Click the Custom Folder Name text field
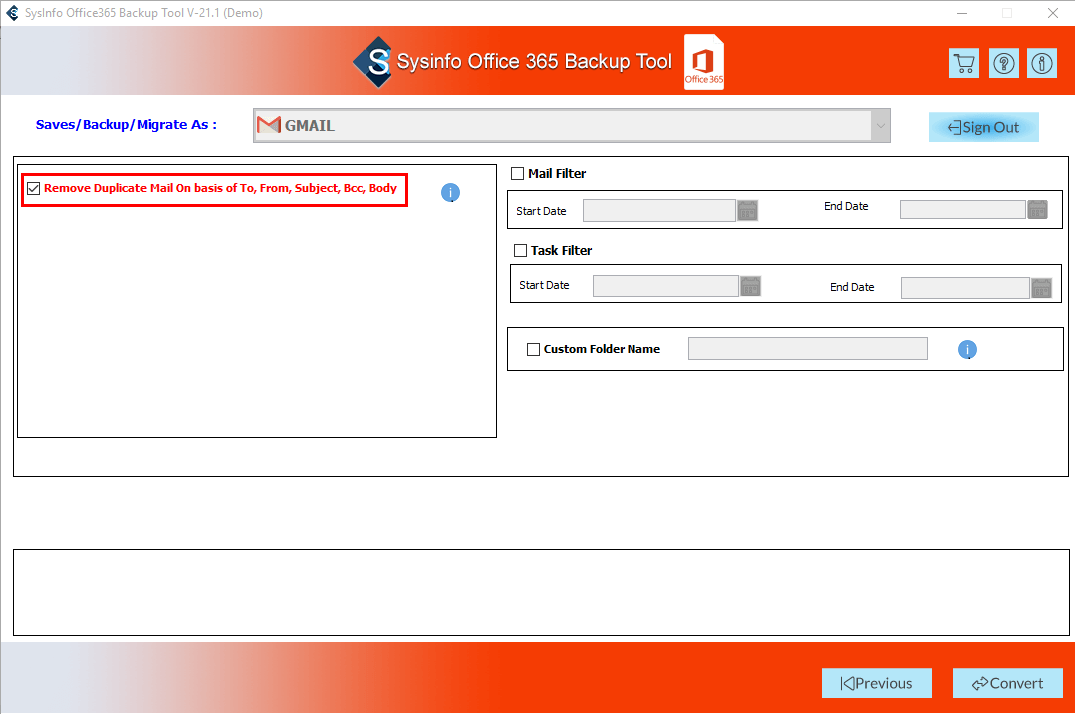Image resolution: width=1075 pixels, height=714 pixels. 808,348
